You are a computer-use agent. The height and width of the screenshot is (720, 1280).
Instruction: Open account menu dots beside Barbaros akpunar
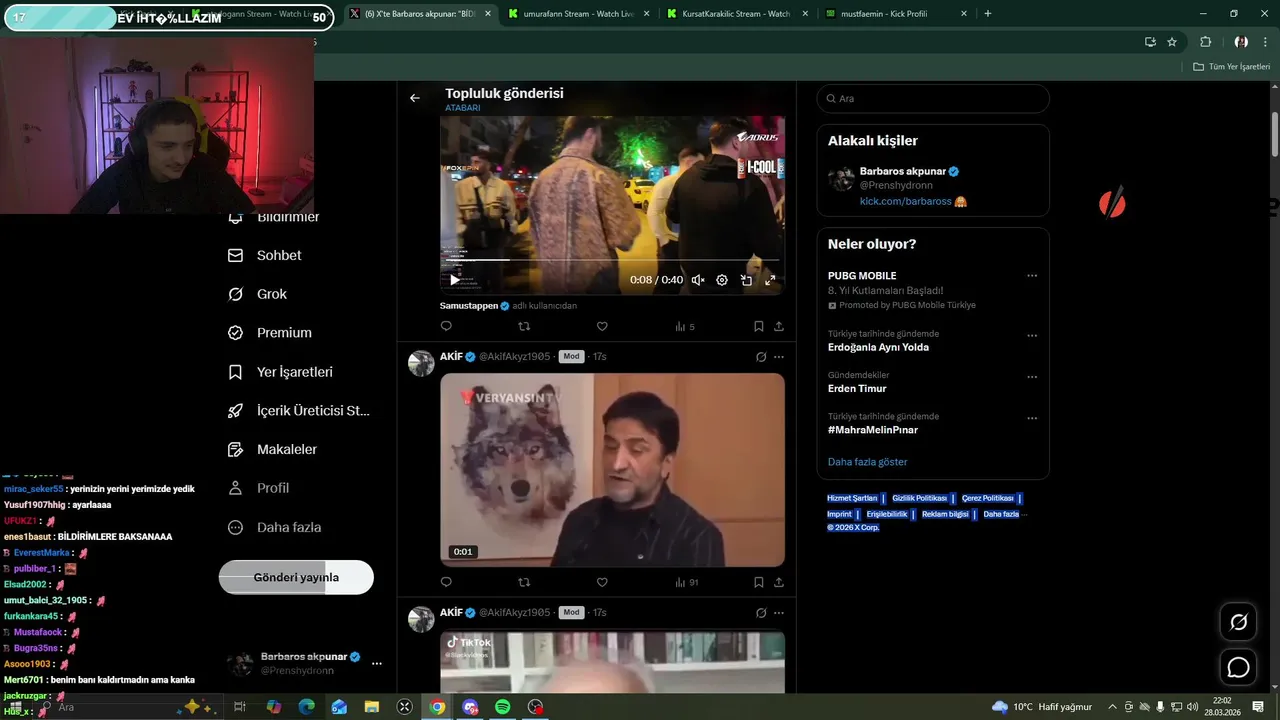[x=377, y=663]
